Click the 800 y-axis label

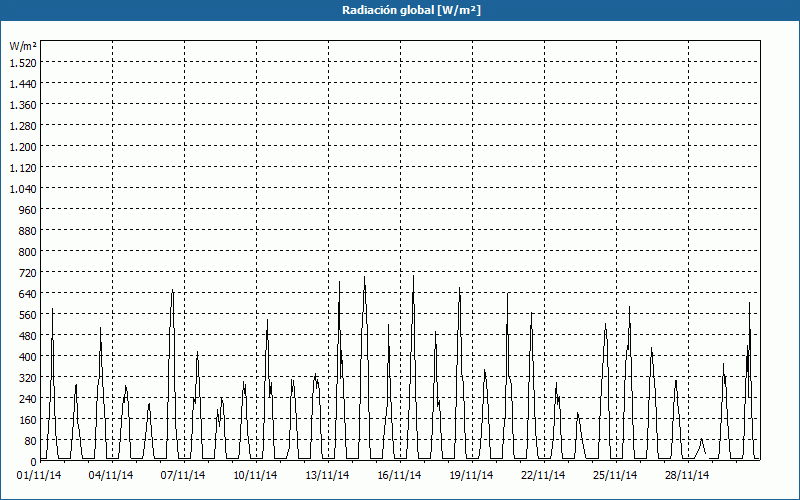pyautogui.click(x=28, y=252)
